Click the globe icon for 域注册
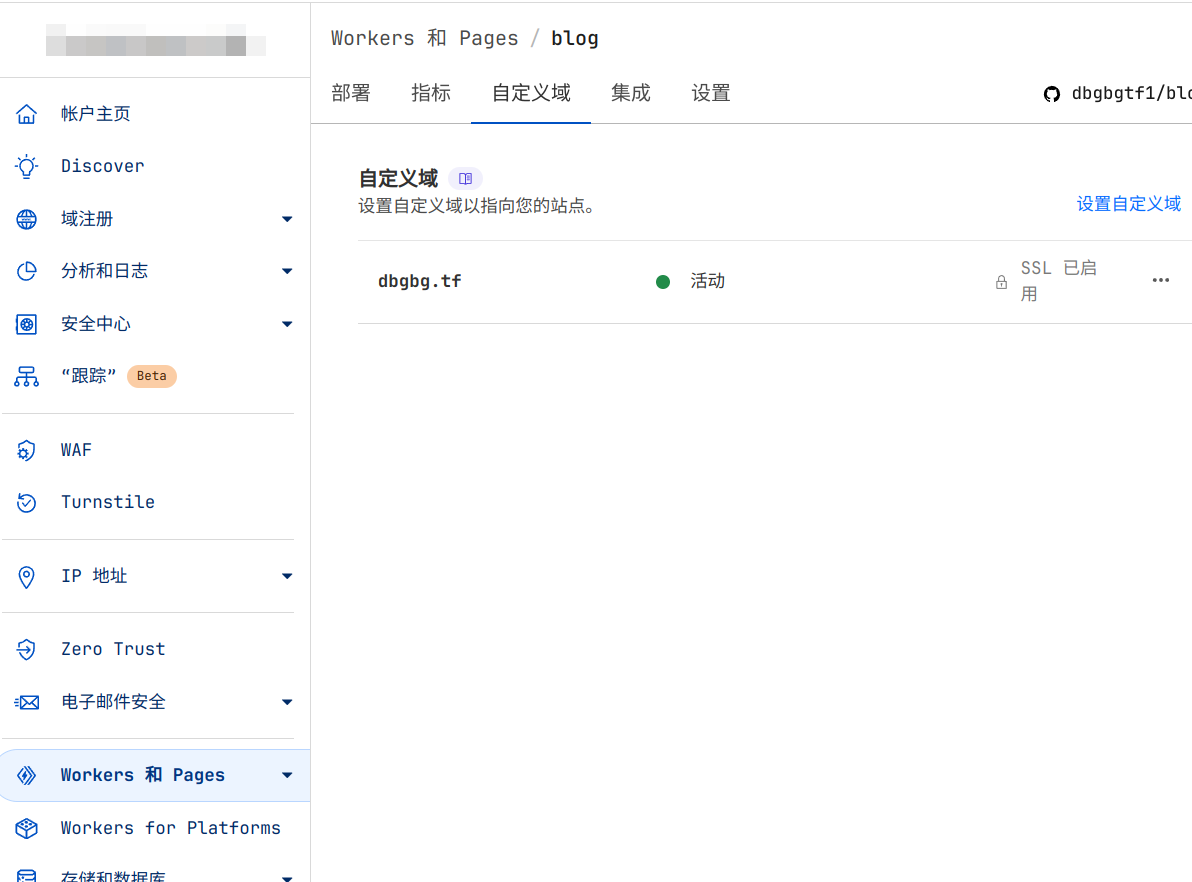1192x882 pixels. pyautogui.click(x=27, y=219)
